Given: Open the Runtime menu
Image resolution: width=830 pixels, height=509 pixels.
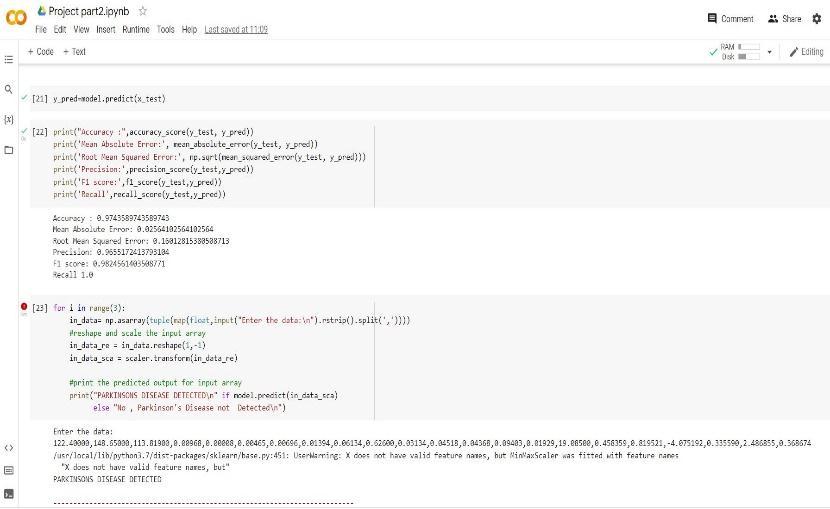Looking at the screenshot, I should 136,30.
